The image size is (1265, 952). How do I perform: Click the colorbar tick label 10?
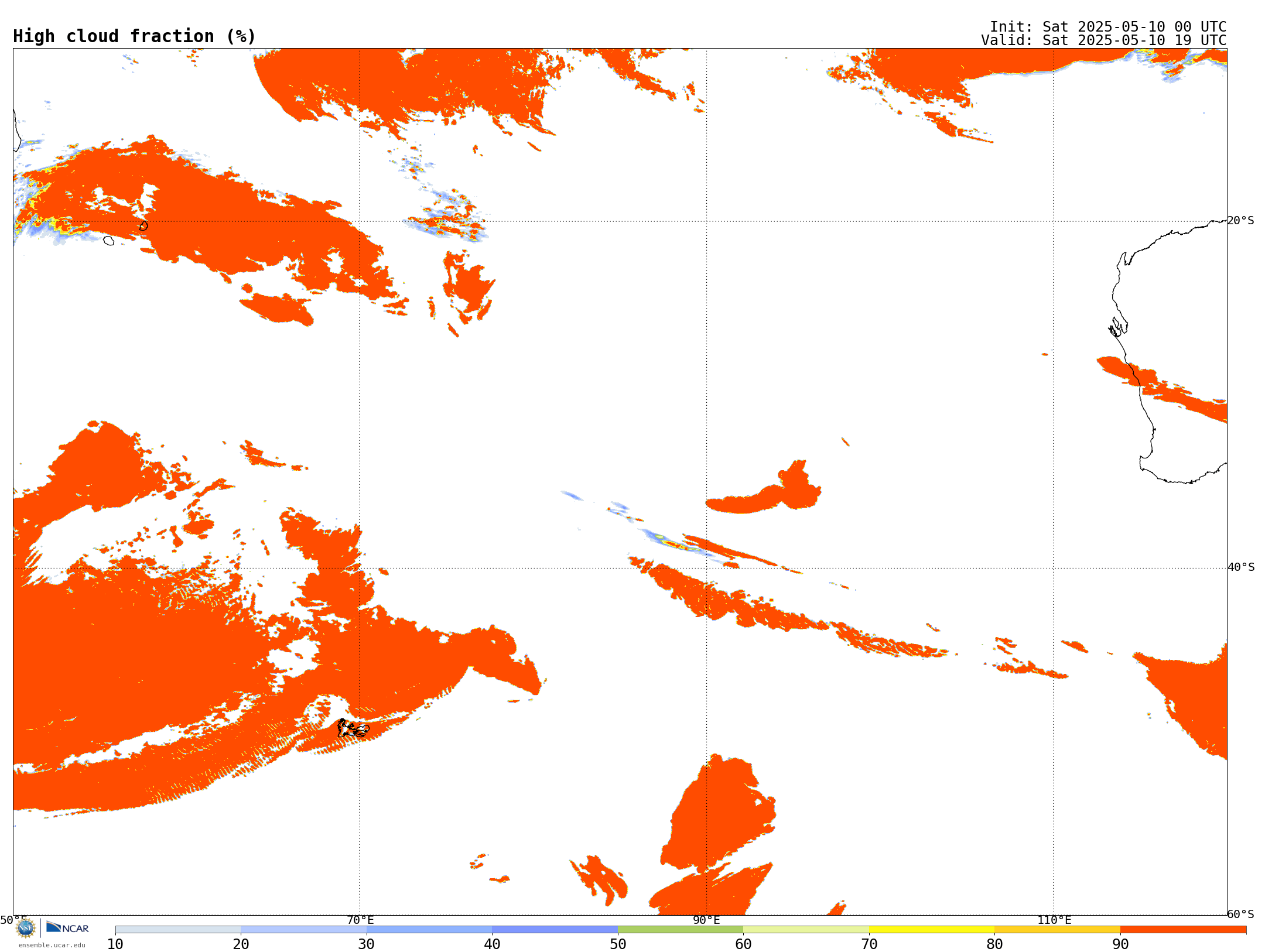(115, 944)
